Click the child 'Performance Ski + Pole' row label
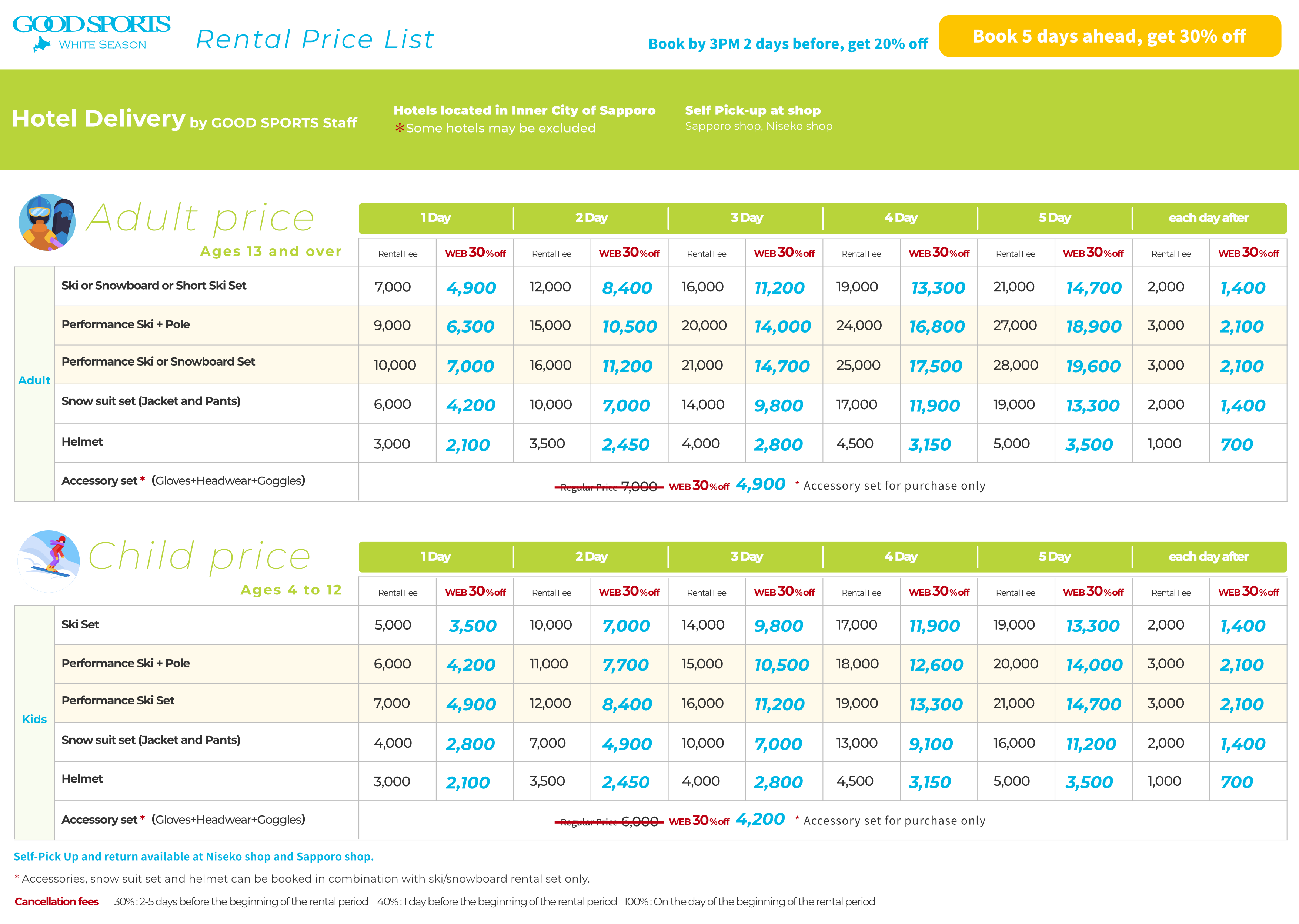The width and height of the screenshot is (1299, 924). [126, 663]
